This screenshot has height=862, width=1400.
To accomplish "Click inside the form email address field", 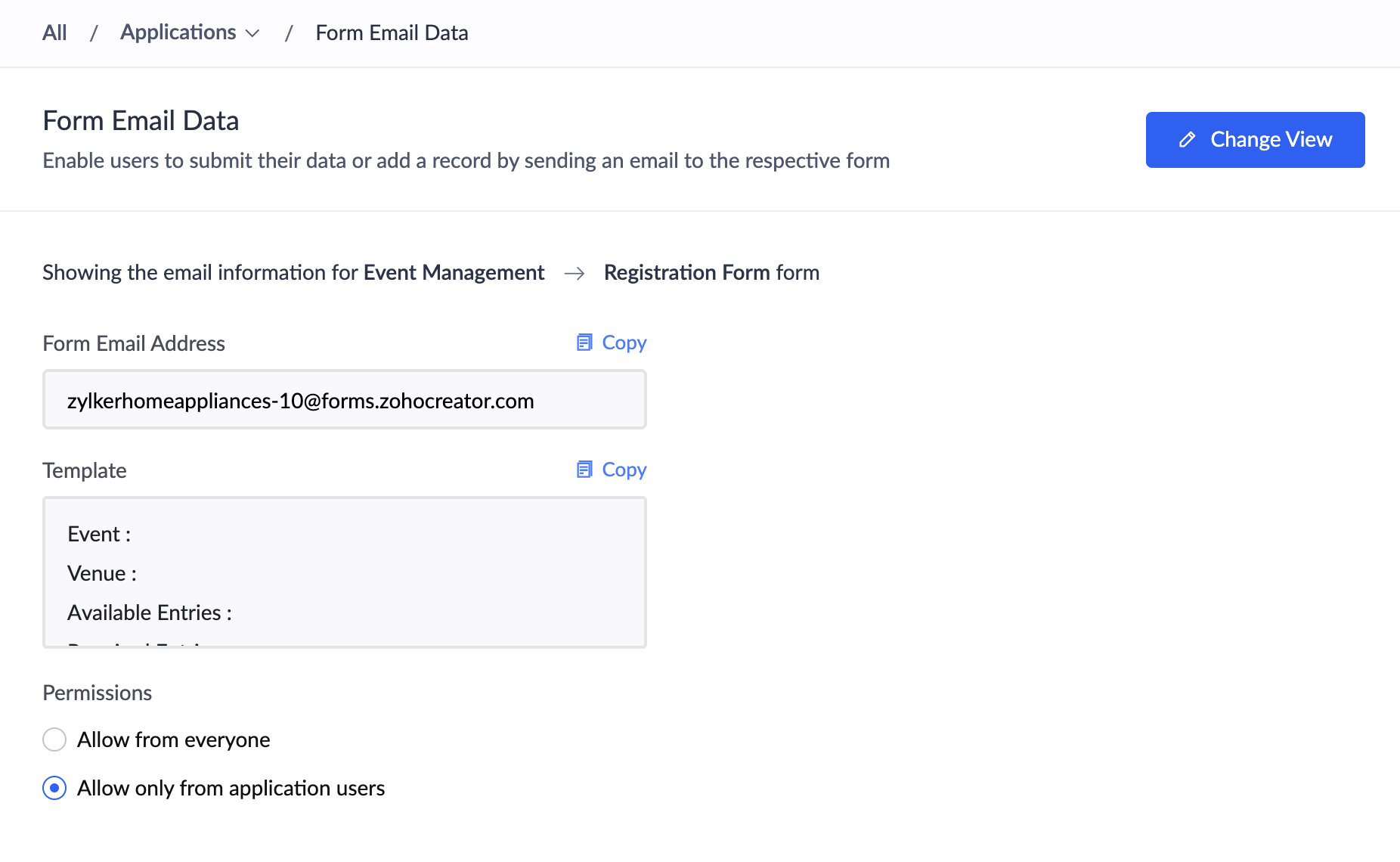I will pos(345,399).
